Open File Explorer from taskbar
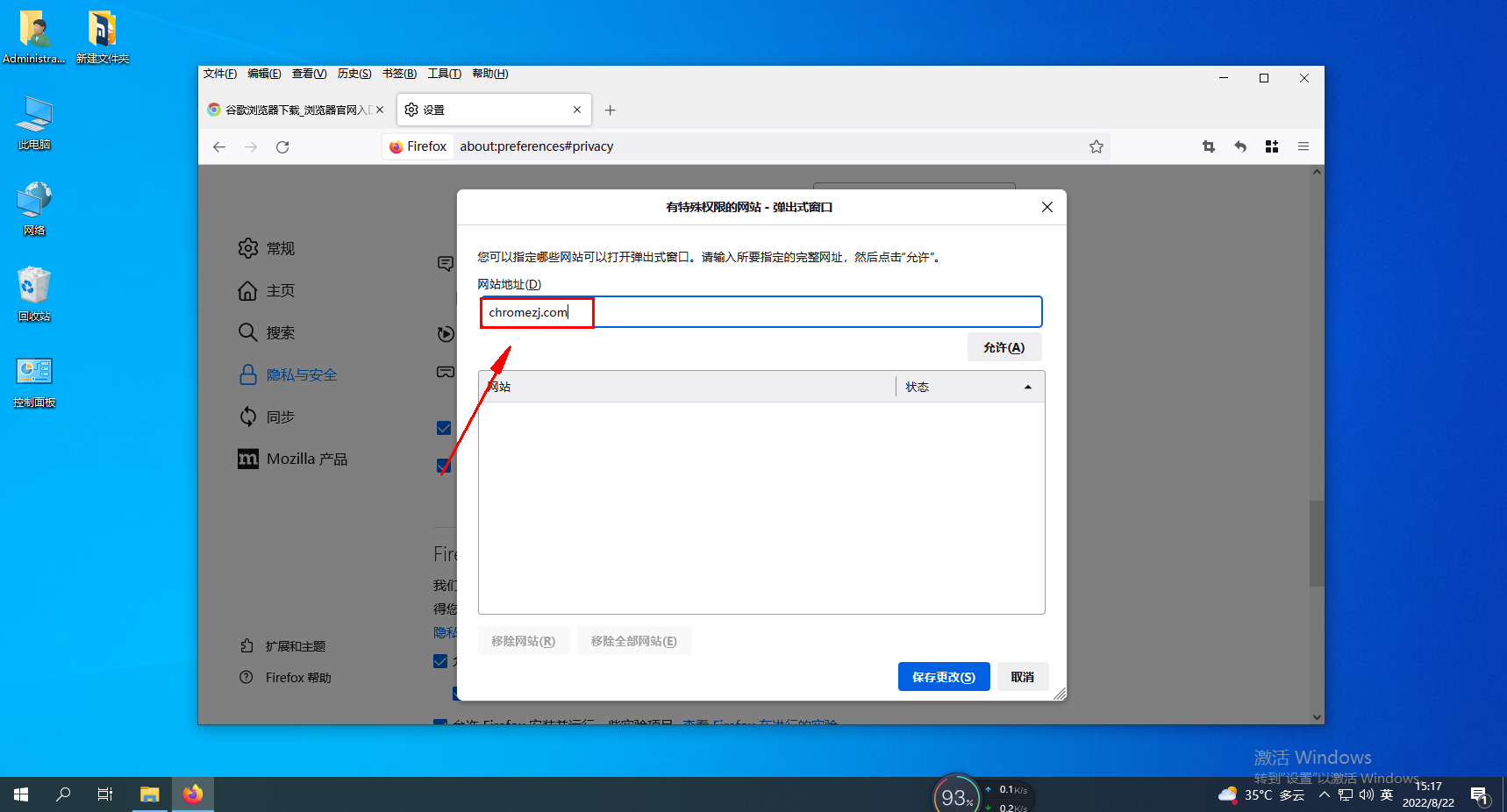Viewport: 1507px width, 812px height. click(x=150, y=794)
